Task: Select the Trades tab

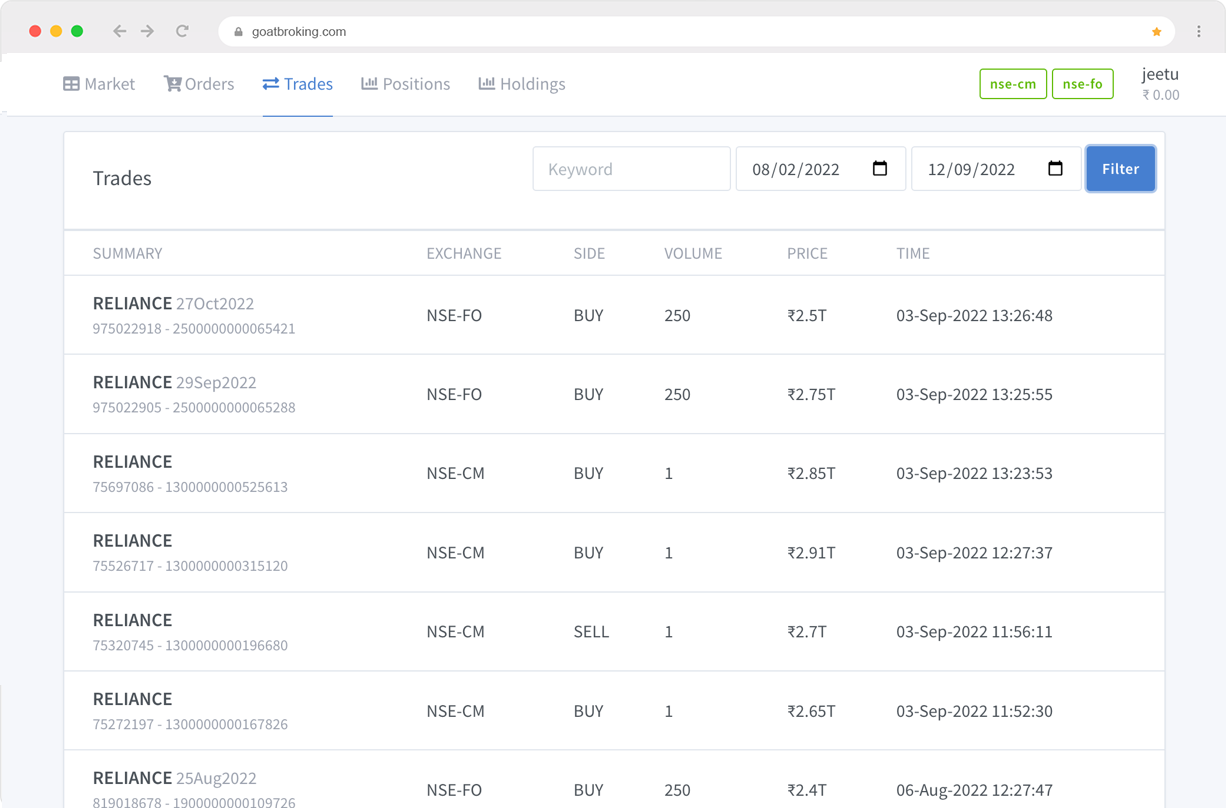Action: coord(298,84)
